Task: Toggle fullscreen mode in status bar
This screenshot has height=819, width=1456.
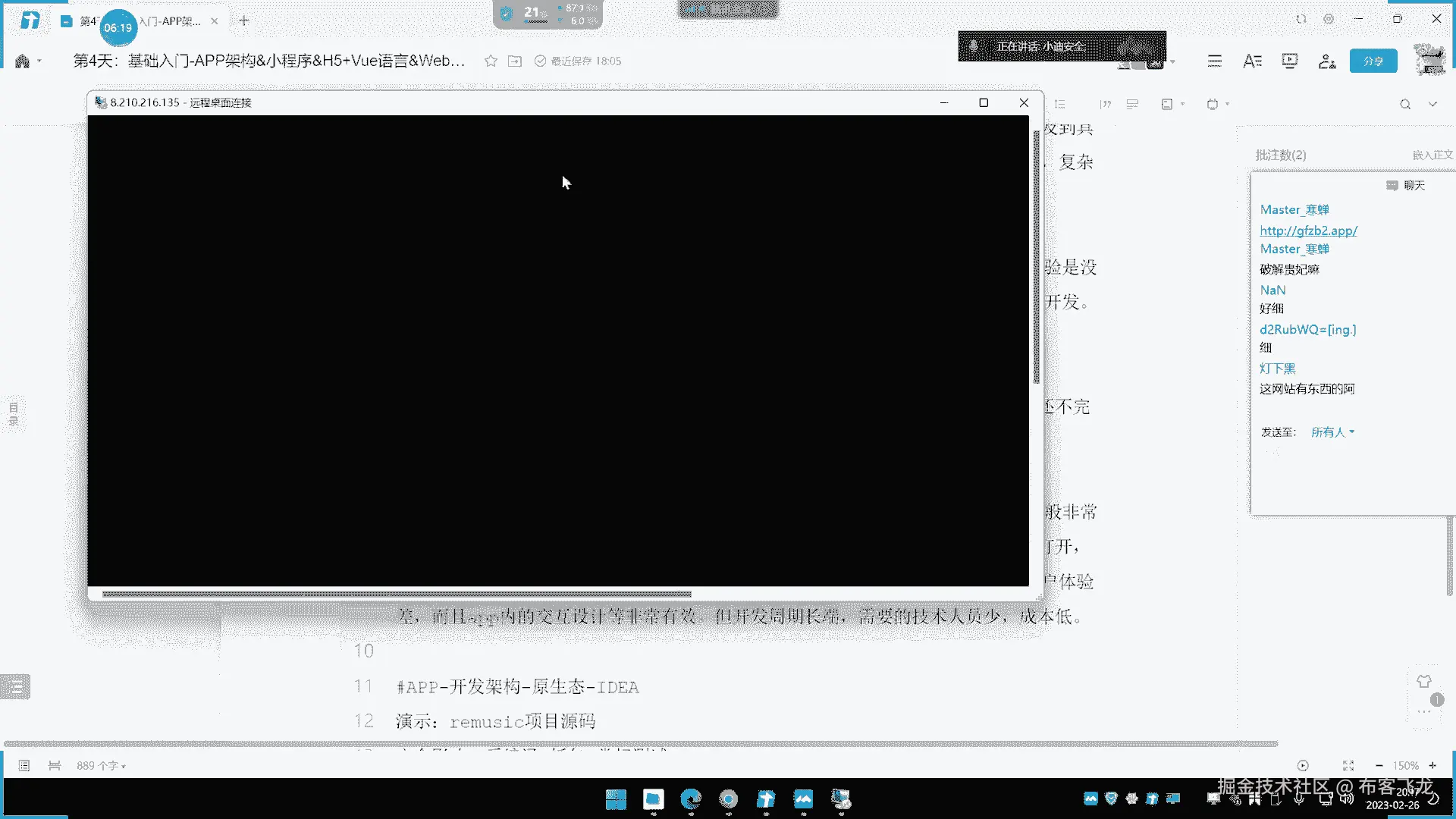Action: (x=1348, y=766)
